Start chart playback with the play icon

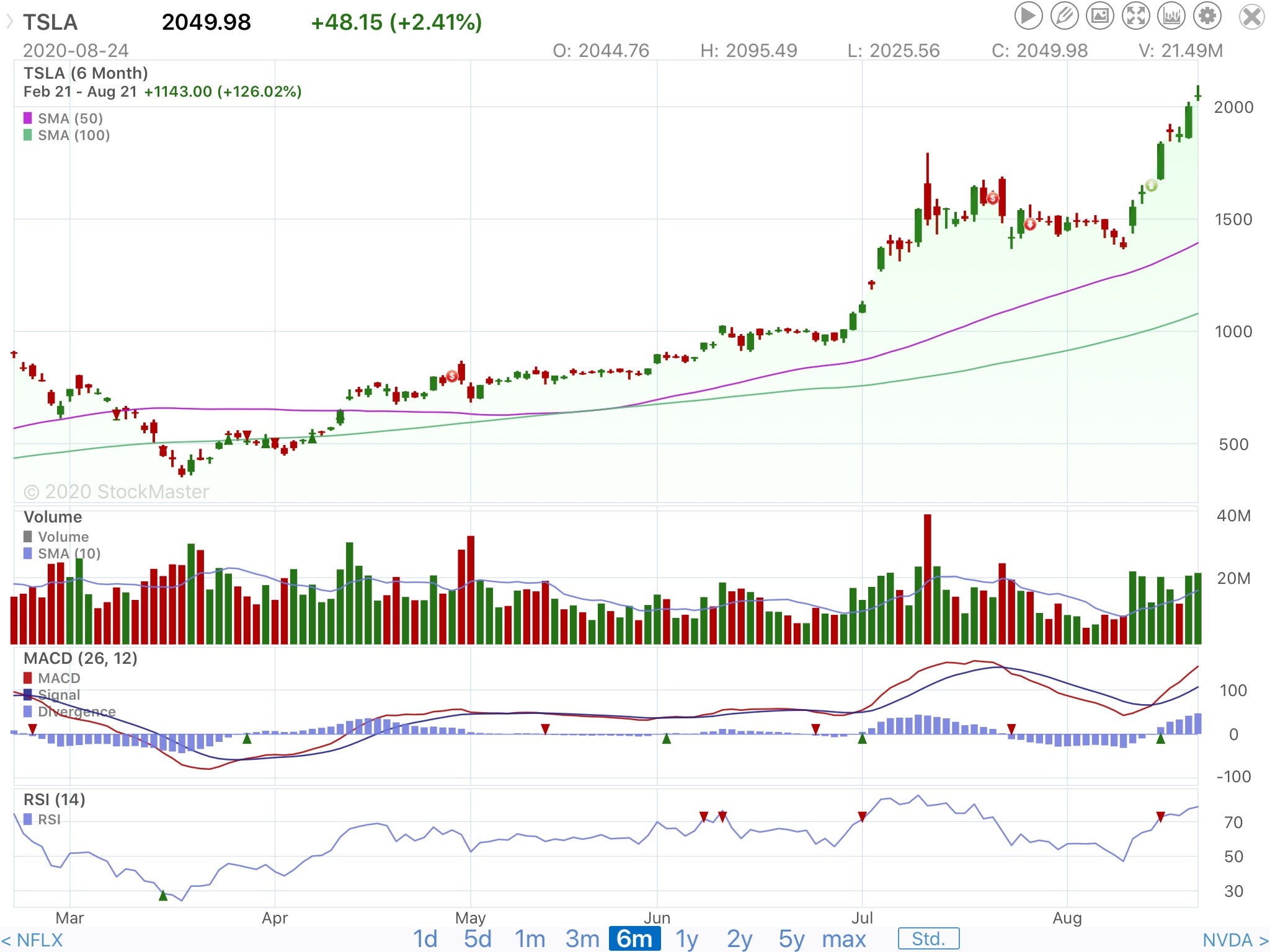(x=1028, y=16)
